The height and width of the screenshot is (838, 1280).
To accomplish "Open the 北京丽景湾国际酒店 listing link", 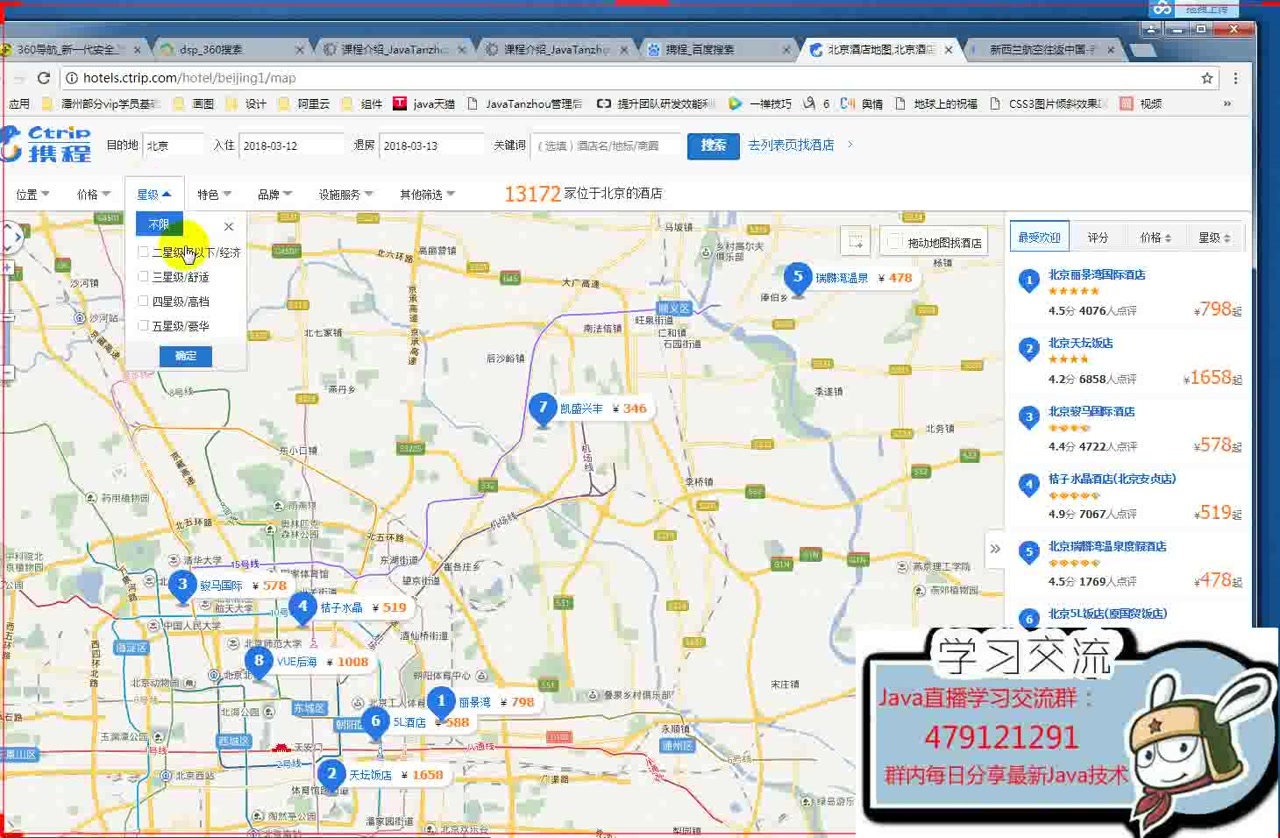I will pos(1097,275).
